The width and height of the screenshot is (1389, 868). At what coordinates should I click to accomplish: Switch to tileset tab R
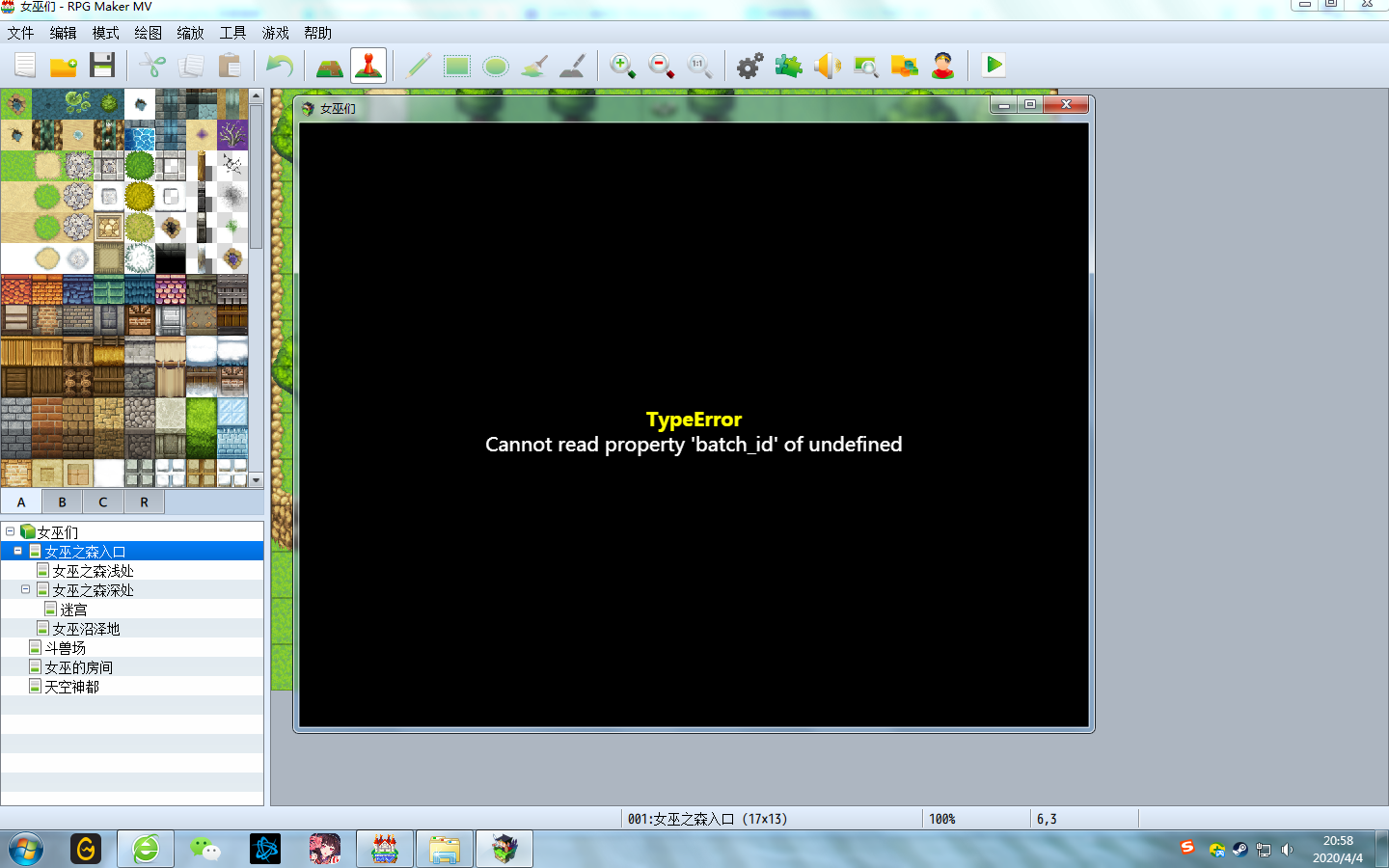click(x=144, y=502)
